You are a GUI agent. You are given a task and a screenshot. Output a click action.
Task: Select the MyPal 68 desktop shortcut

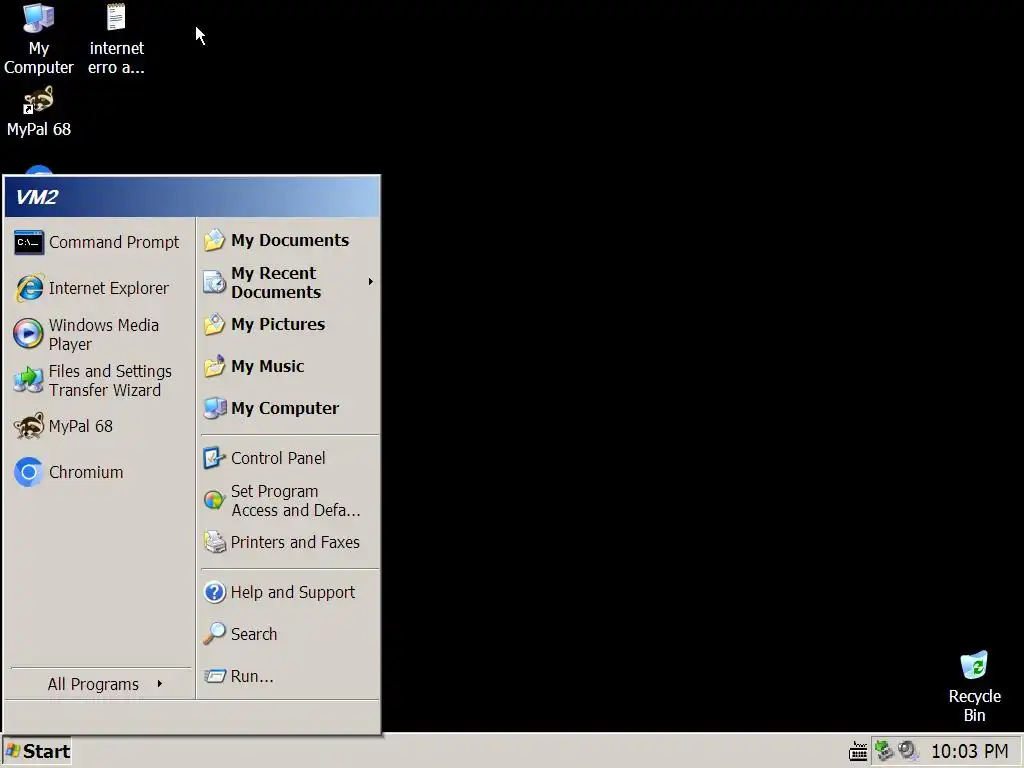pyautogui.click(x=39, y=112)
